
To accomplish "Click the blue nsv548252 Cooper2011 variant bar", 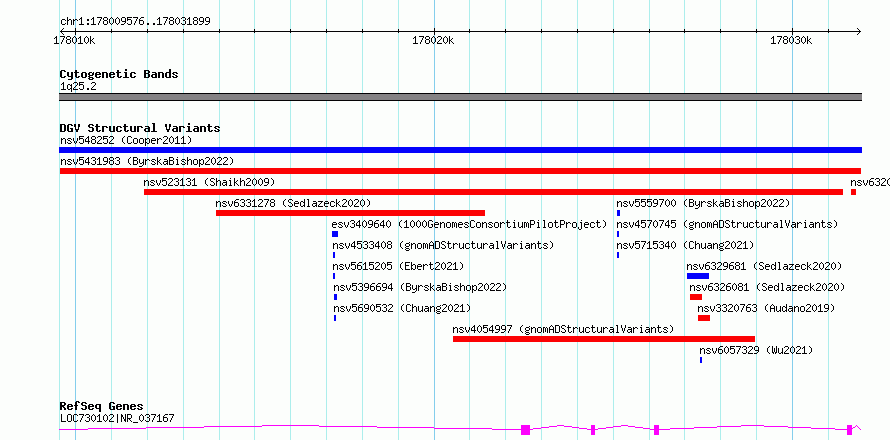I will click(460, 150).
